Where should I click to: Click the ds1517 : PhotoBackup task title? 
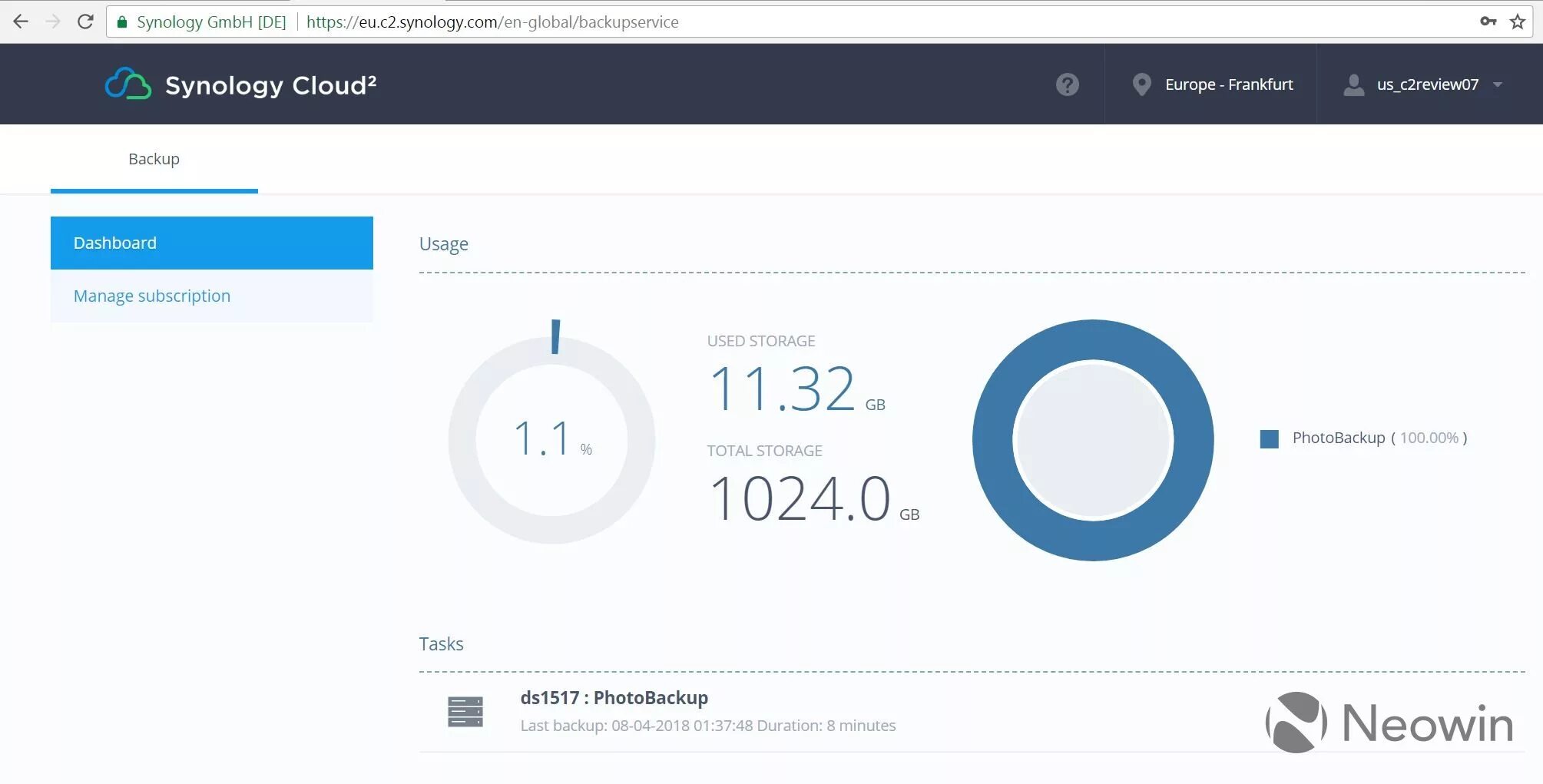(614, 697)
